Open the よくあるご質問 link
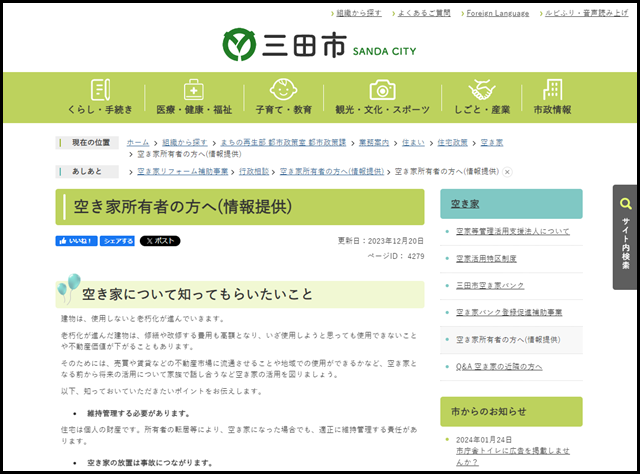Screen dimensions: 640x474 pos(424,13)
